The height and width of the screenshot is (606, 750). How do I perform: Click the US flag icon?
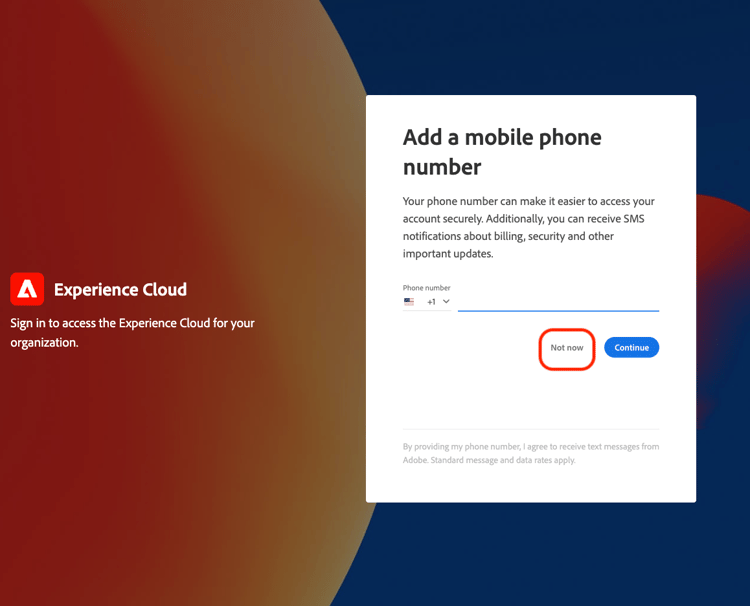click(x=409, y=301)
